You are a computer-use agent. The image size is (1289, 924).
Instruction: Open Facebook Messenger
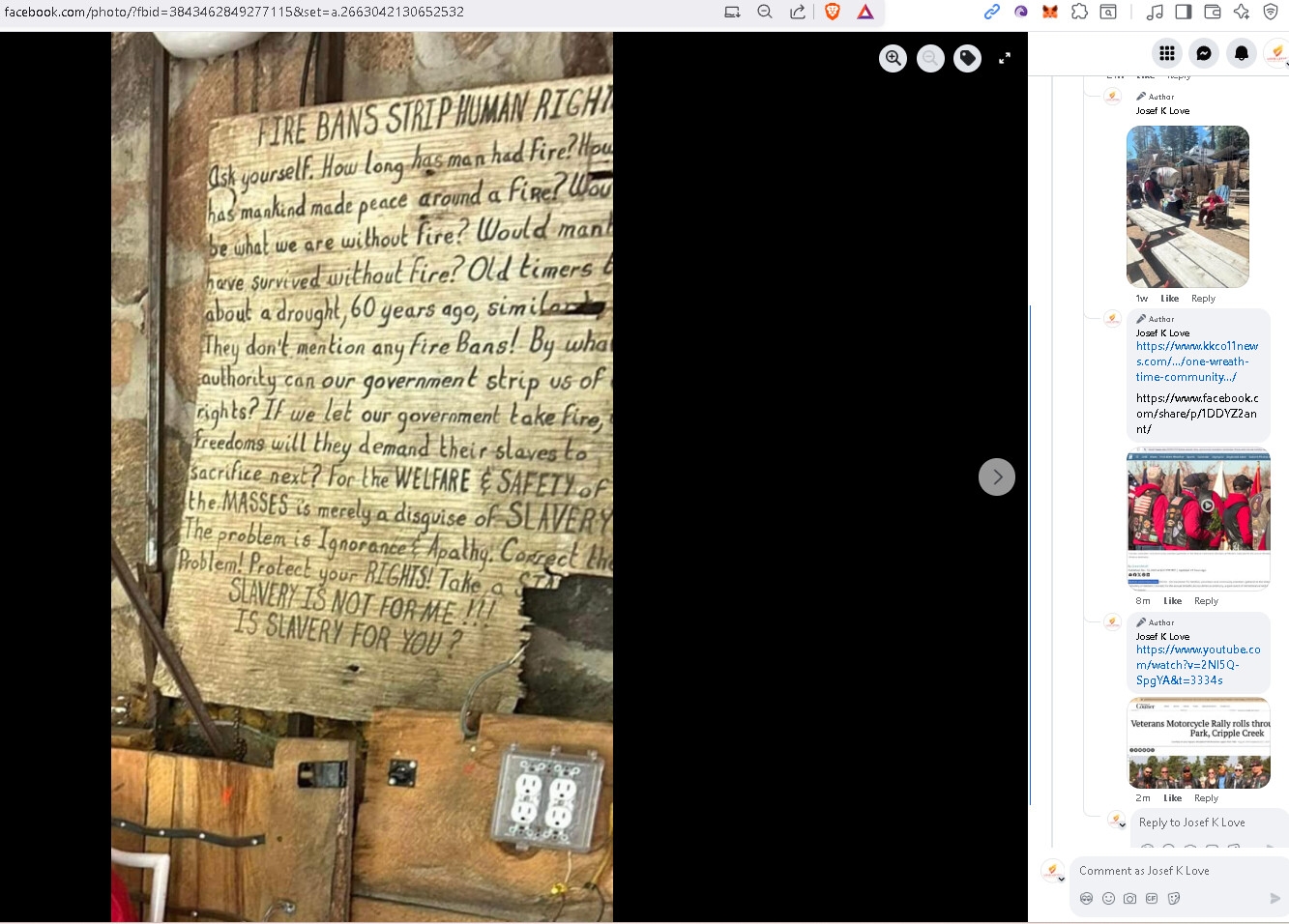(1204, 54)
